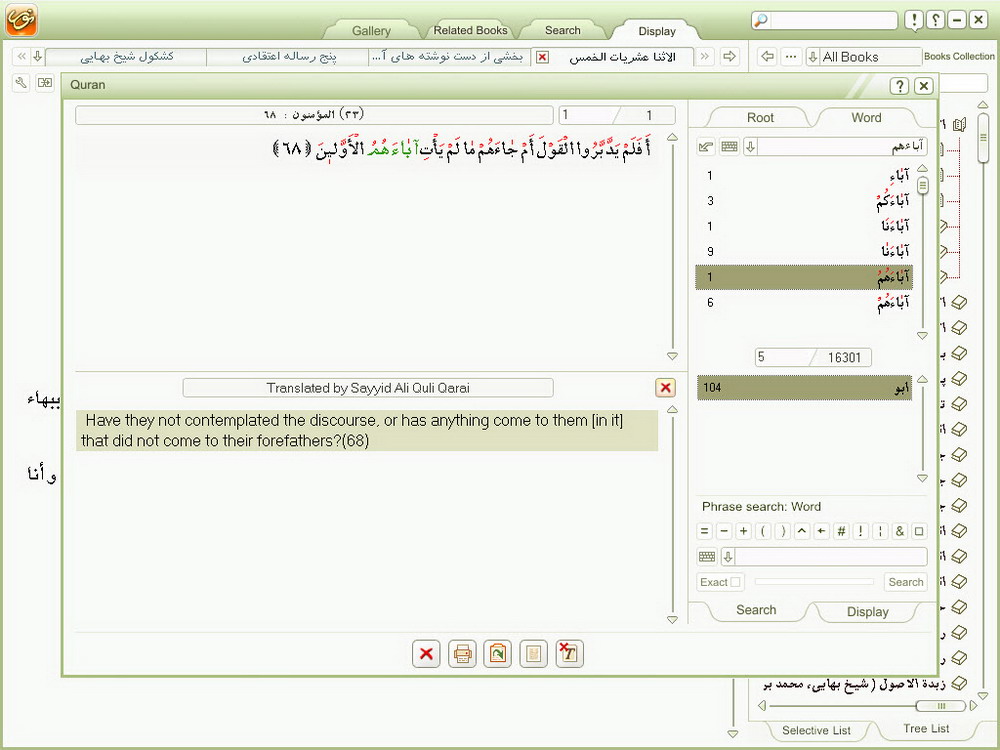Insert the ampersand operator in phrase search
The height and width of the screenshot is (750, 1000).
[x=899, y=531]
